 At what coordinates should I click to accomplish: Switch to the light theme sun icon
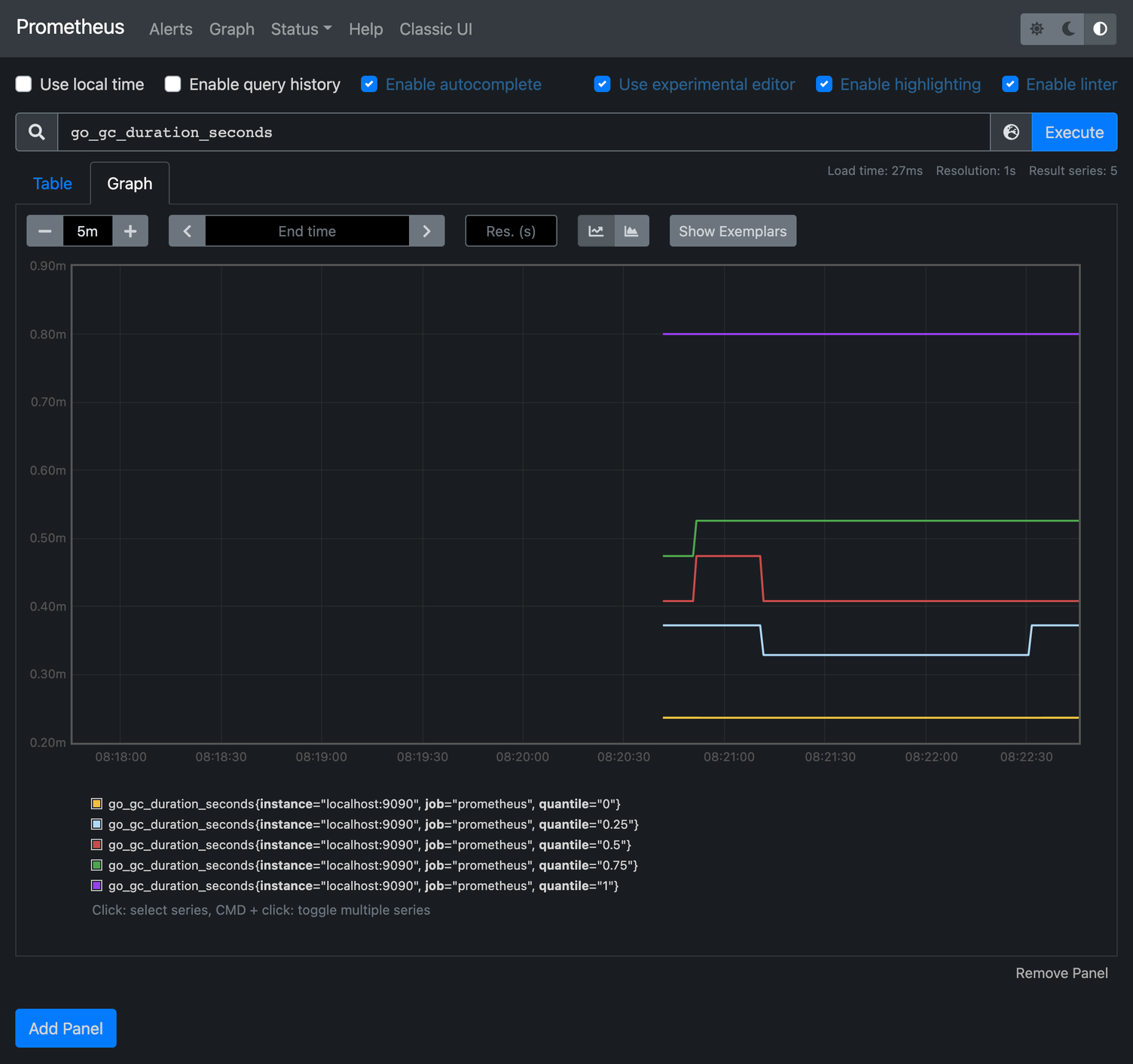1037,29
